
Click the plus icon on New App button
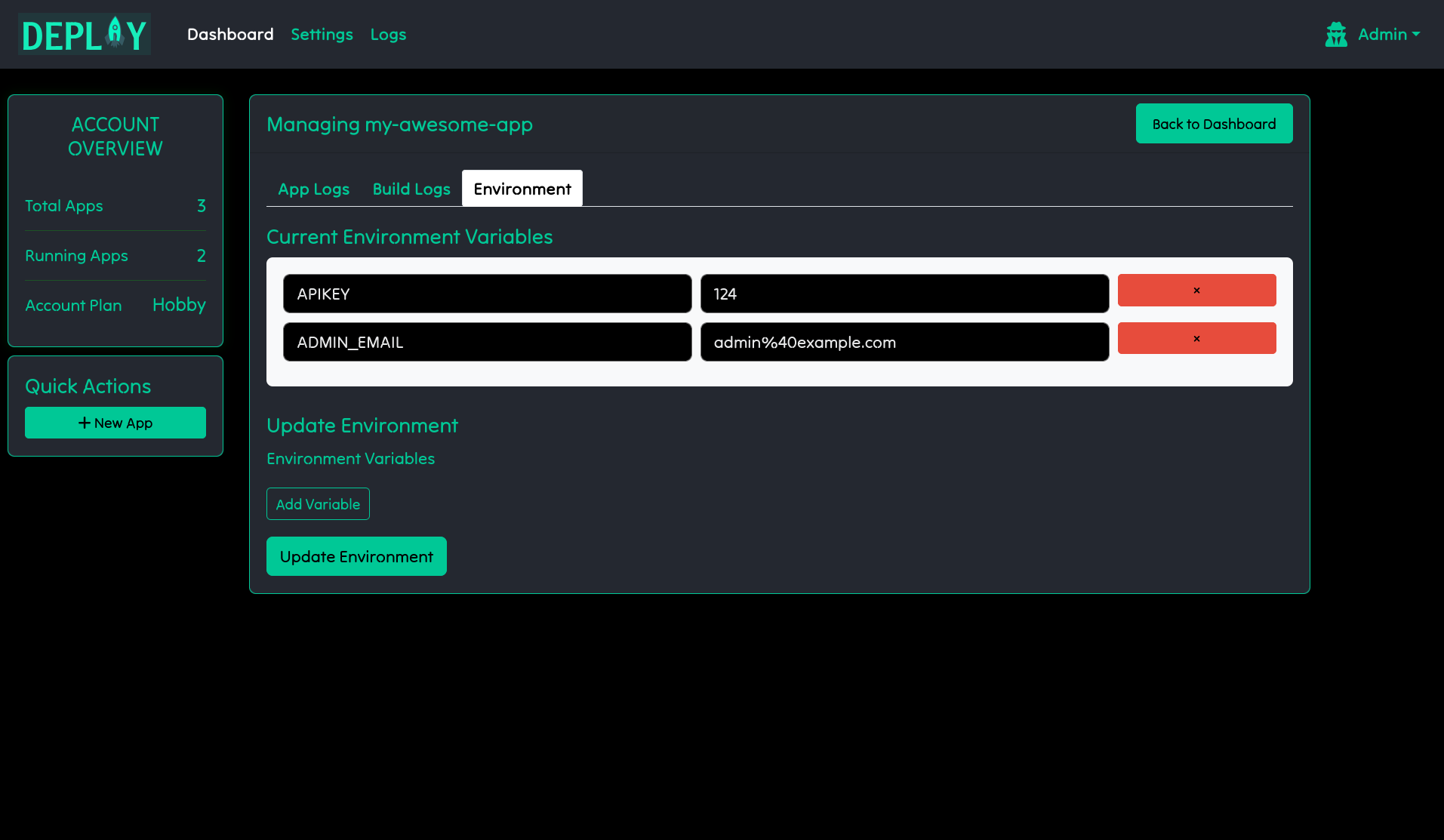pyautogui.click(x=83, y=423)
